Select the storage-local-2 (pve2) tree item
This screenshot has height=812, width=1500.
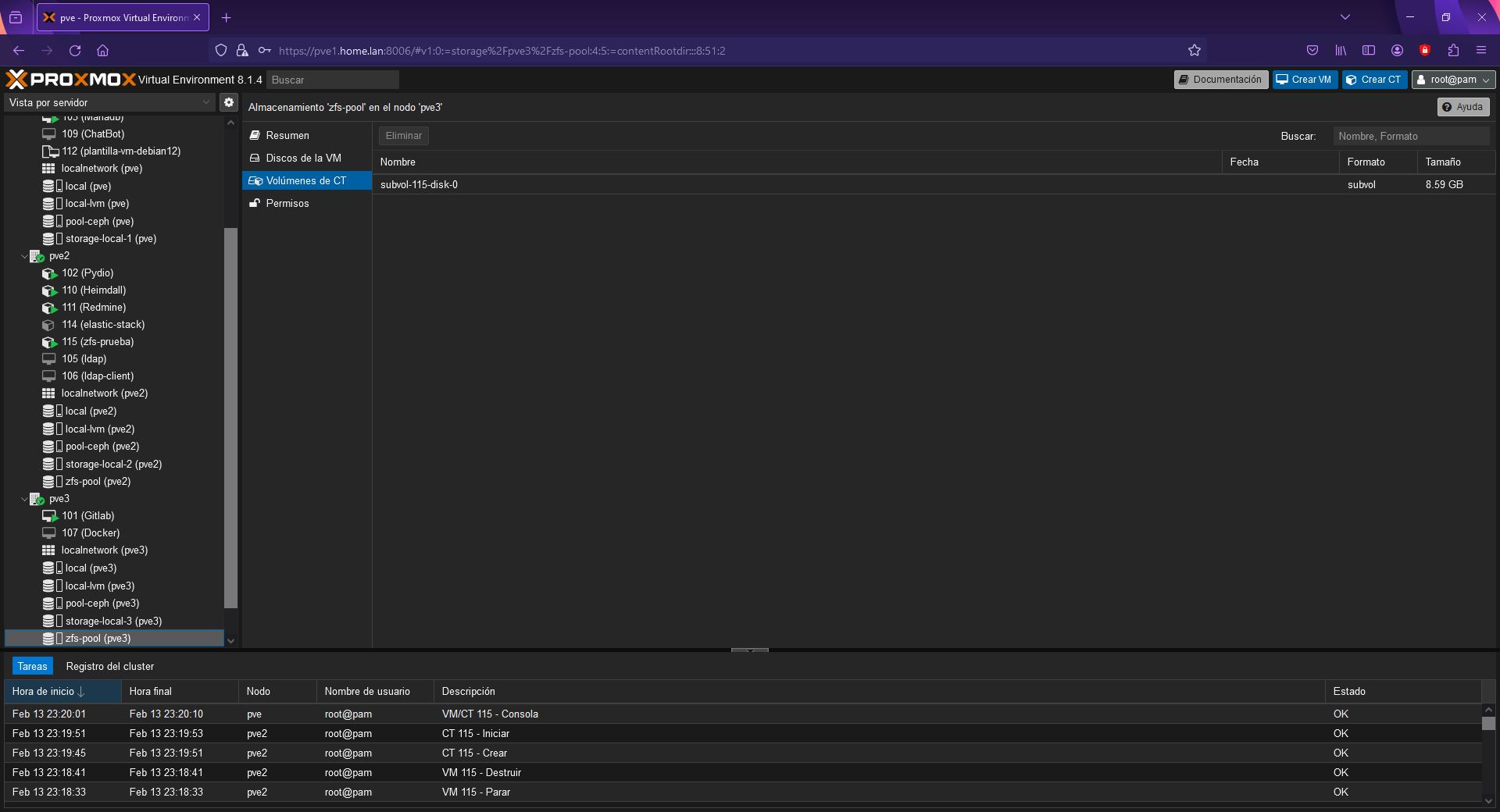click(x=113, y=465)
